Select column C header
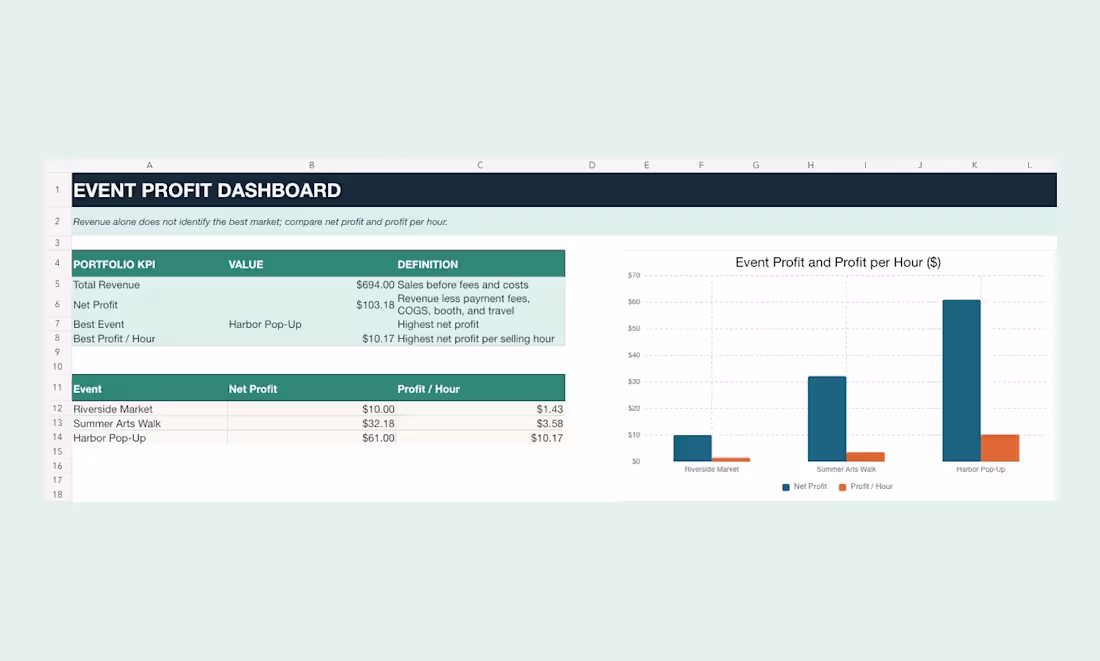1100x661 pixels. click(x=481, y=165)
